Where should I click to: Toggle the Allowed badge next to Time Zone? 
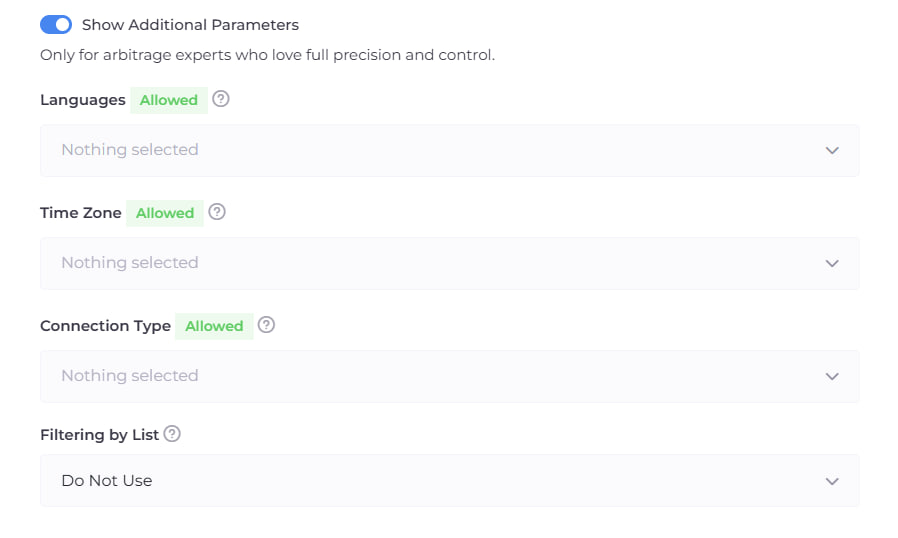pos(165,213)
